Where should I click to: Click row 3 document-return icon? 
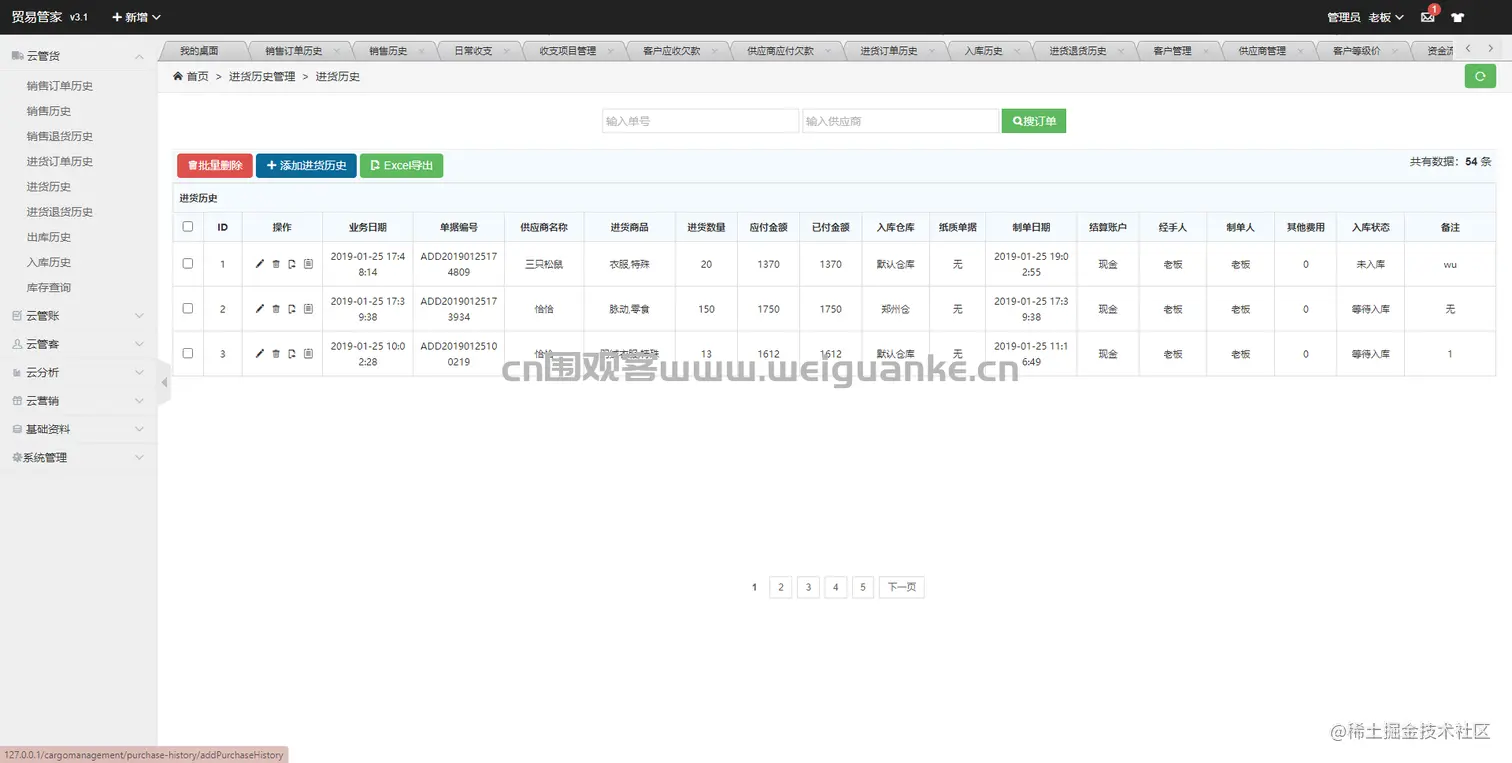pos(292,353)
